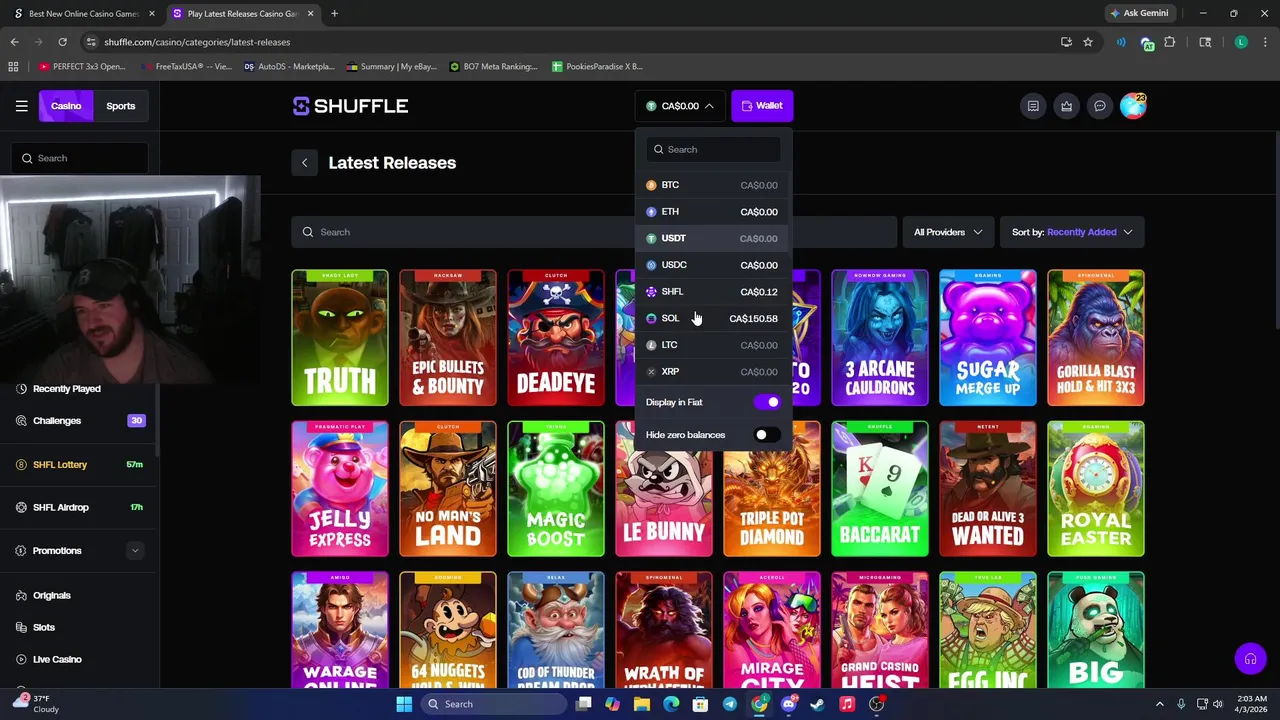
Task: Open the Truth game thumbnail
Action: pyautogui.click(x=340, y=338)
